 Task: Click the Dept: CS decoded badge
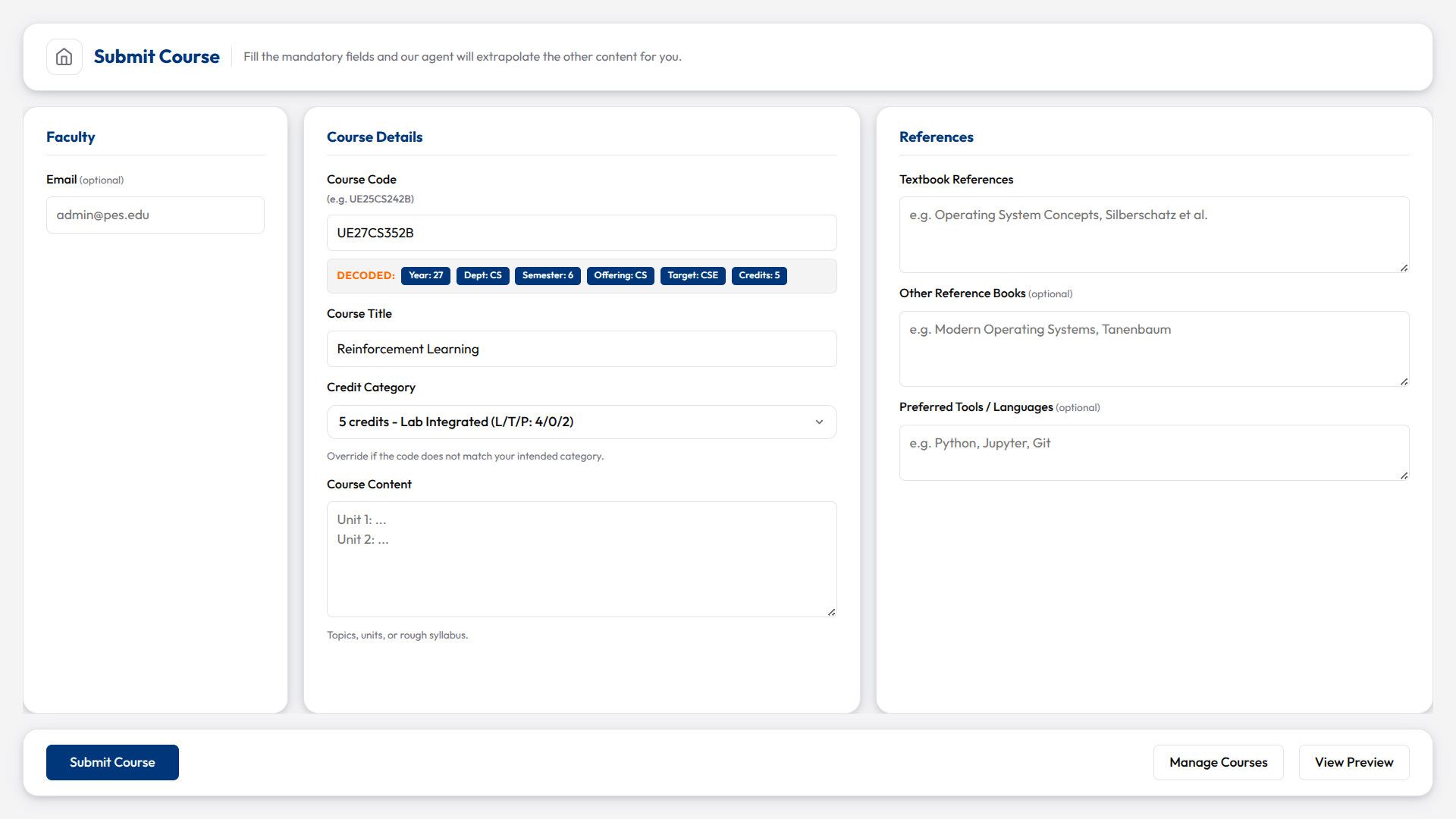(x=482, y=275)
